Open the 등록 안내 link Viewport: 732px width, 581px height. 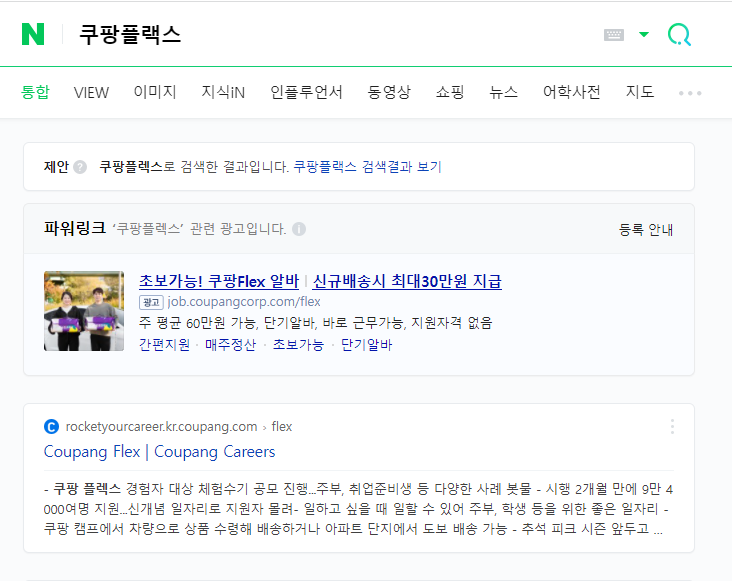click(x=646, y=230)
